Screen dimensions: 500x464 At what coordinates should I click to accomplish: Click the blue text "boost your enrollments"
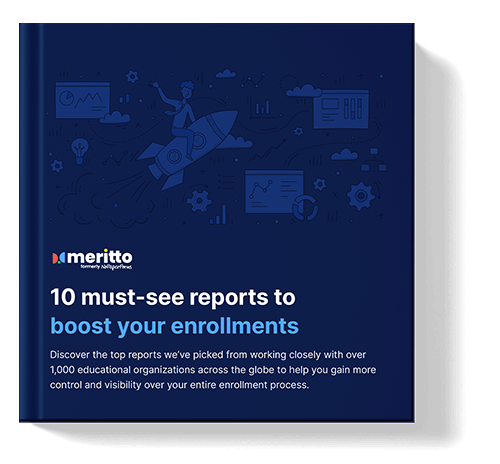(174, 326)
